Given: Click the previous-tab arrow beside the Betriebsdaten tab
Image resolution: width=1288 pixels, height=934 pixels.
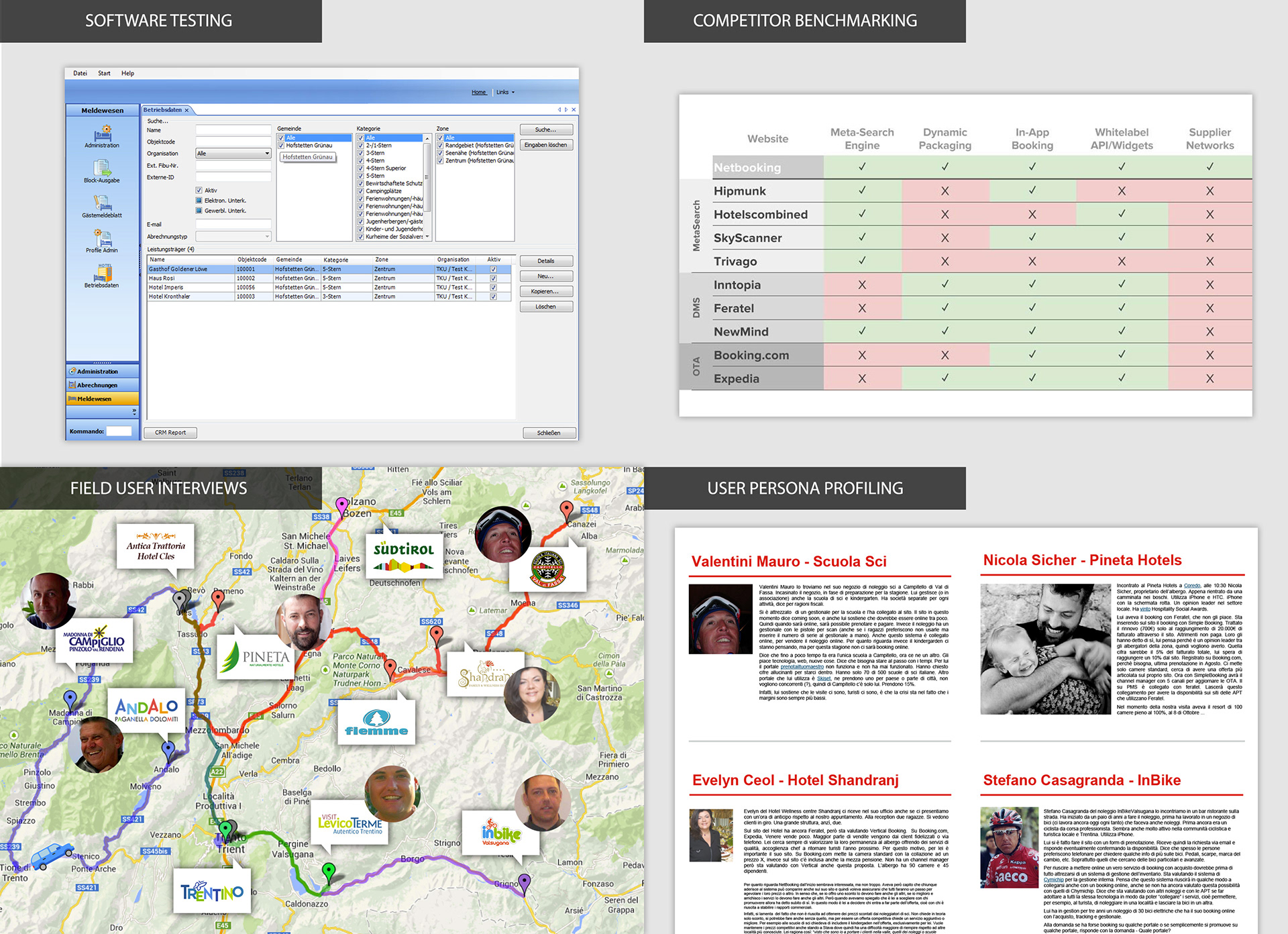Looking at the screenshot, I should (x=559, y=109).
